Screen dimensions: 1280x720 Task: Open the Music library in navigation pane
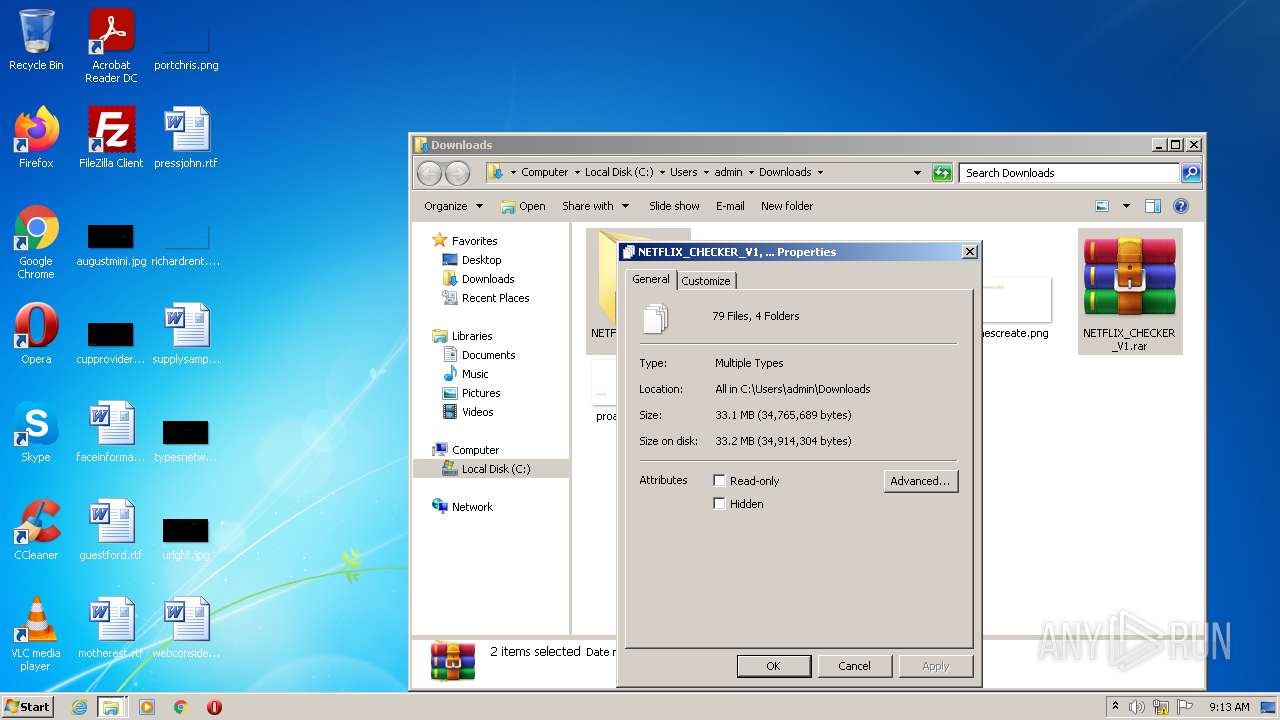tap(465, 374)
